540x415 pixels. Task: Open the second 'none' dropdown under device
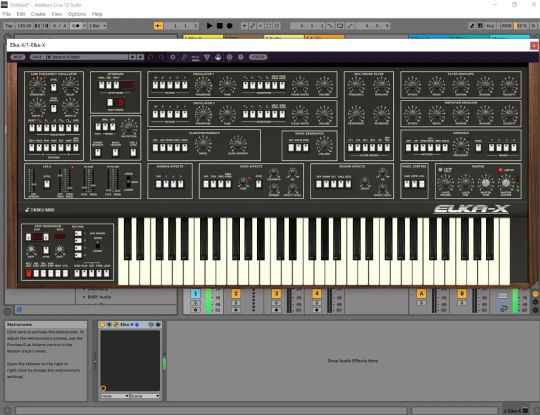click(145, 396)
